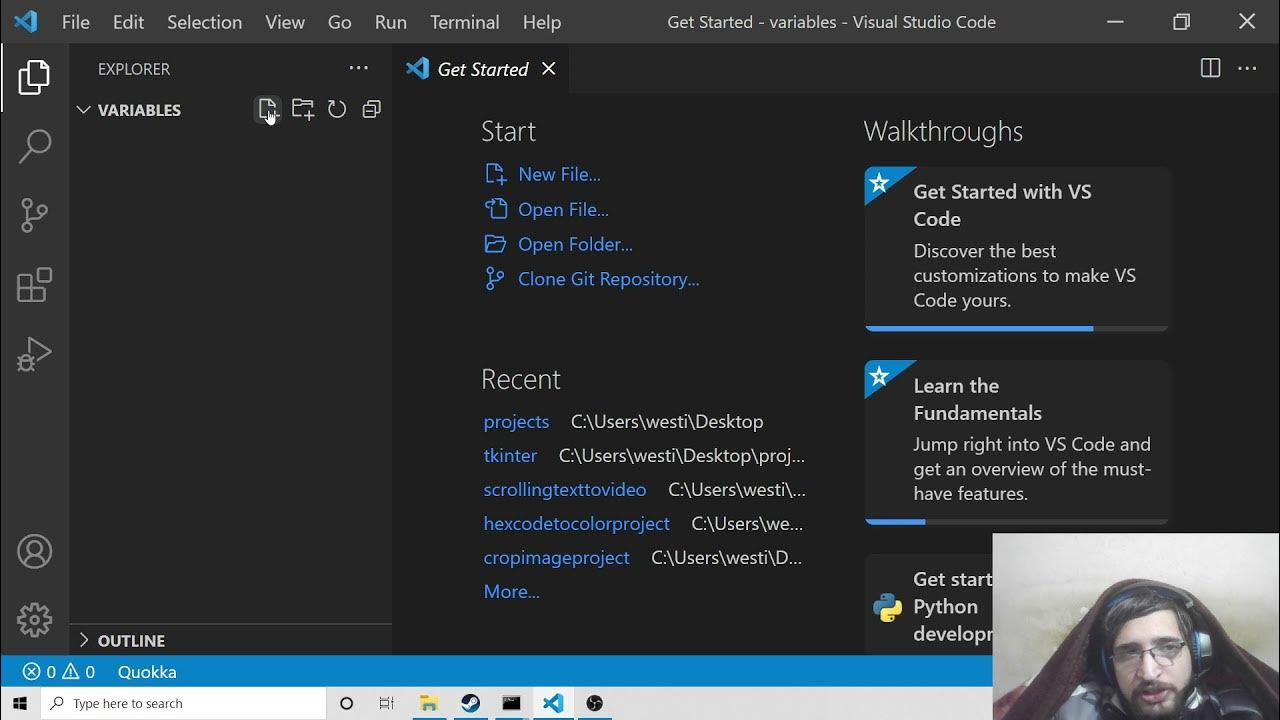Click the New File icon in Explorer
Screen dimensions: 1280x720
pyautogui.click(x=267, y=109)
